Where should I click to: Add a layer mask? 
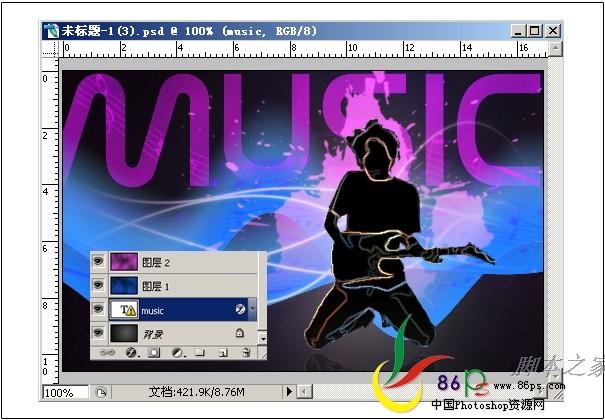(154, 353)
